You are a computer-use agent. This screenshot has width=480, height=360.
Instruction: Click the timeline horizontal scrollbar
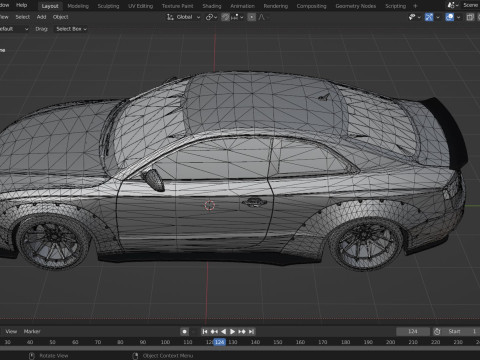240,348
